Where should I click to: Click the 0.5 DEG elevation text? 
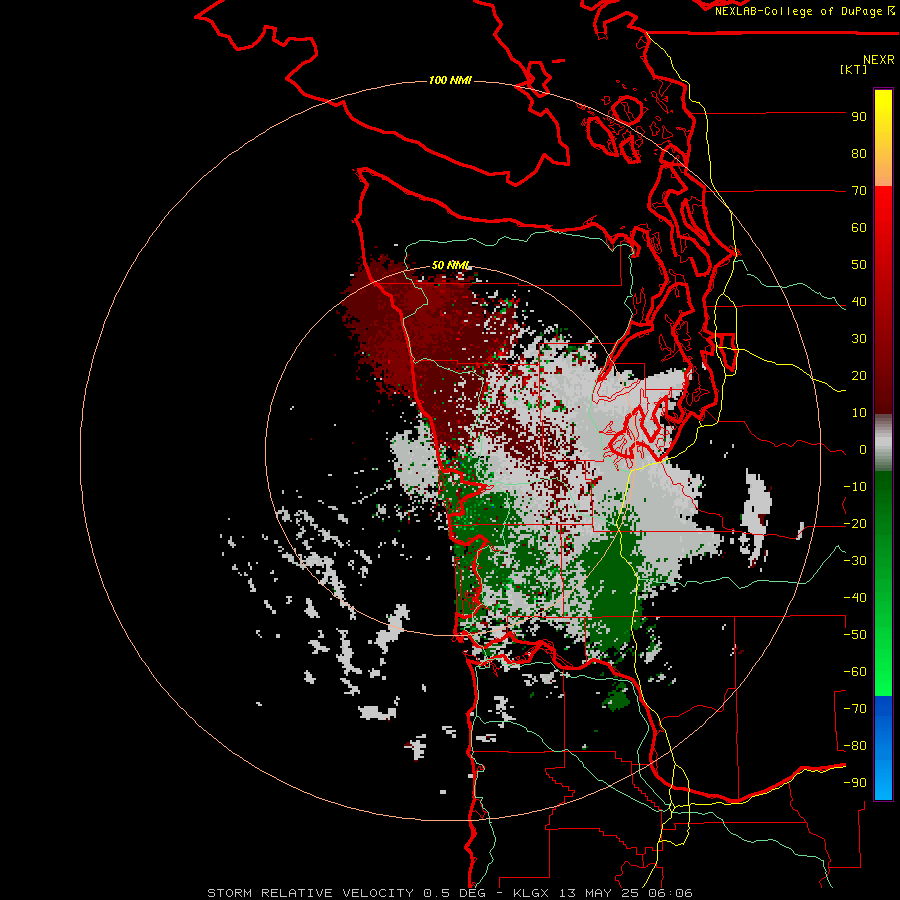454,893
